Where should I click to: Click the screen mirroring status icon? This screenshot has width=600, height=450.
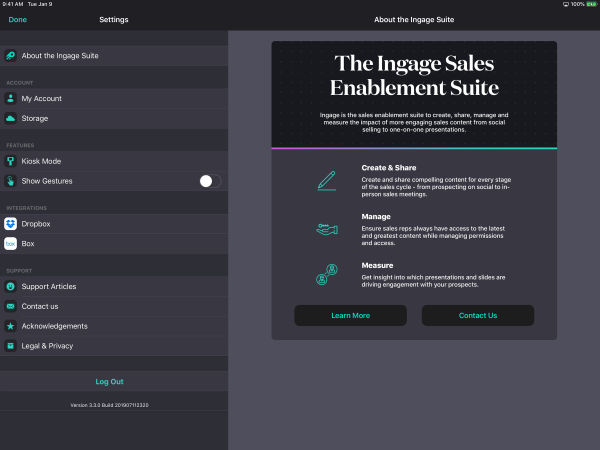click(x=566, y=4)
